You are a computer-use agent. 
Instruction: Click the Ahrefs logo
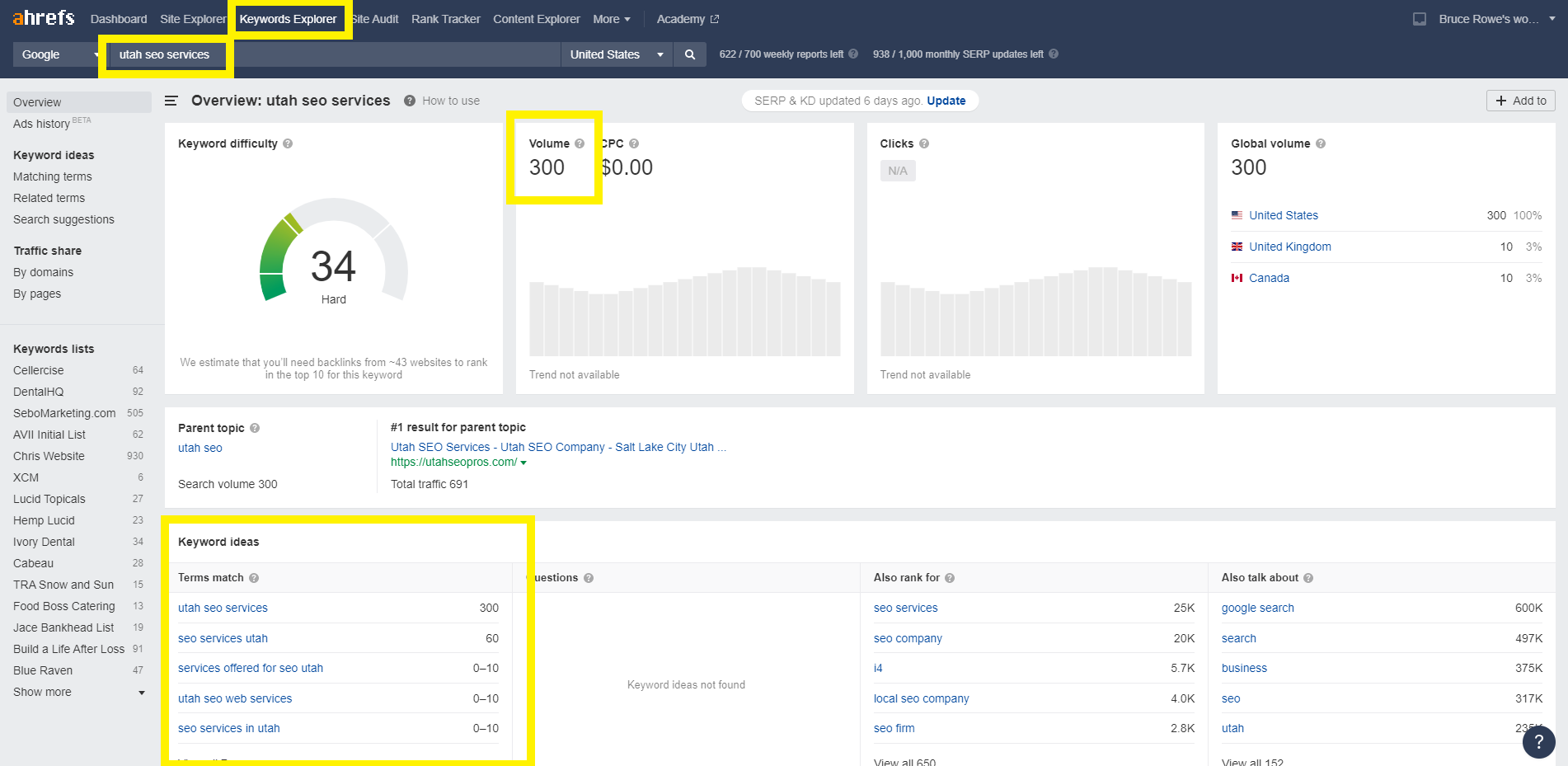tap(44, 17)
